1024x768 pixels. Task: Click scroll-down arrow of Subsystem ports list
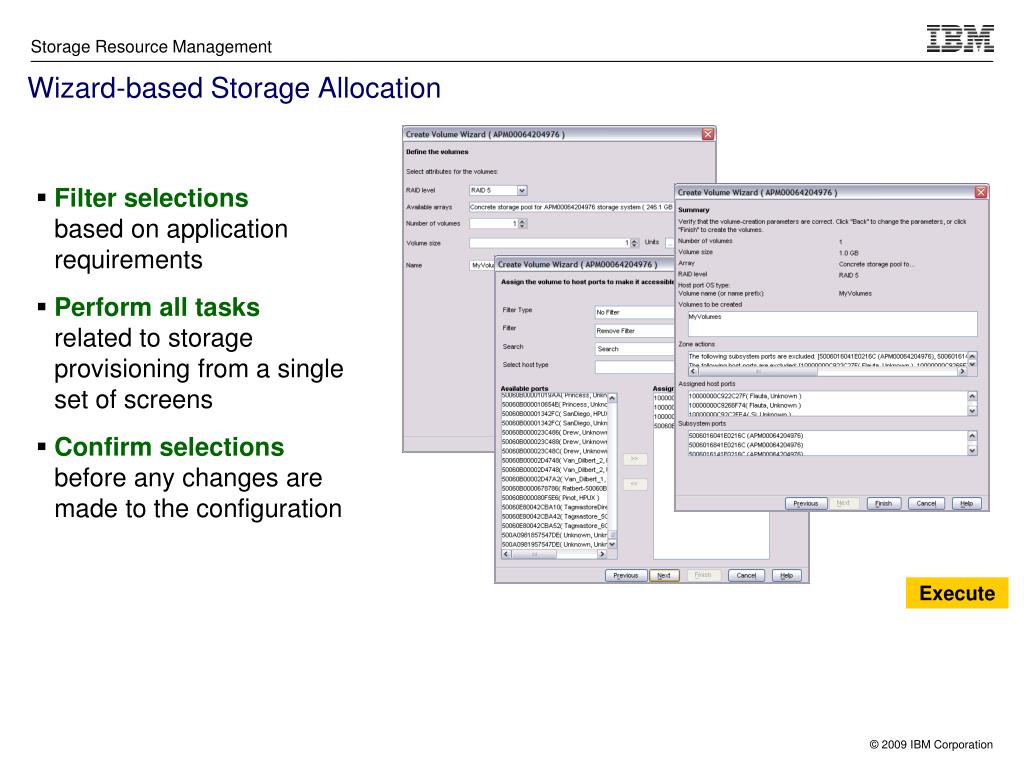pyautogui.click(x=972, y=450)
